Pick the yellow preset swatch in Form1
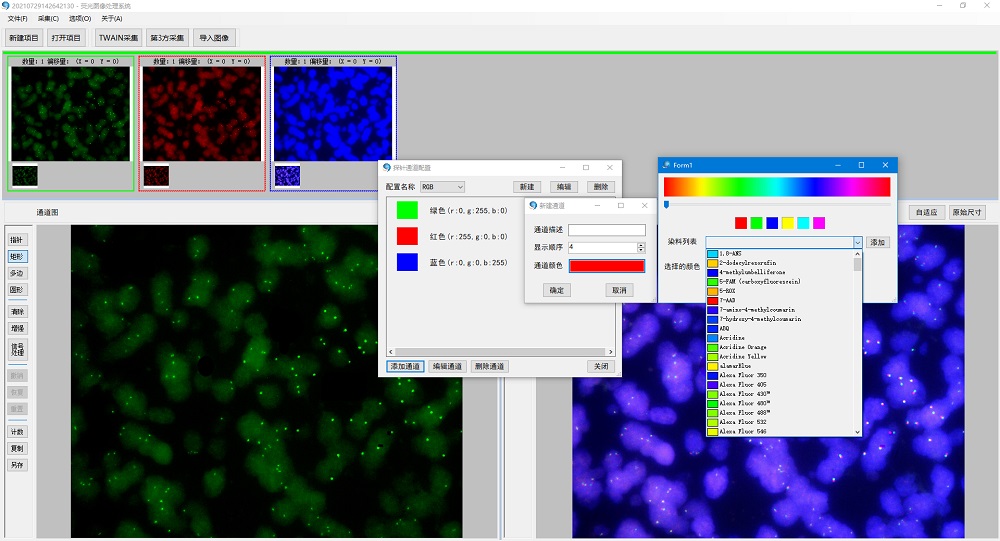Viewport: 1000px width, 541px height. [788, 223]
